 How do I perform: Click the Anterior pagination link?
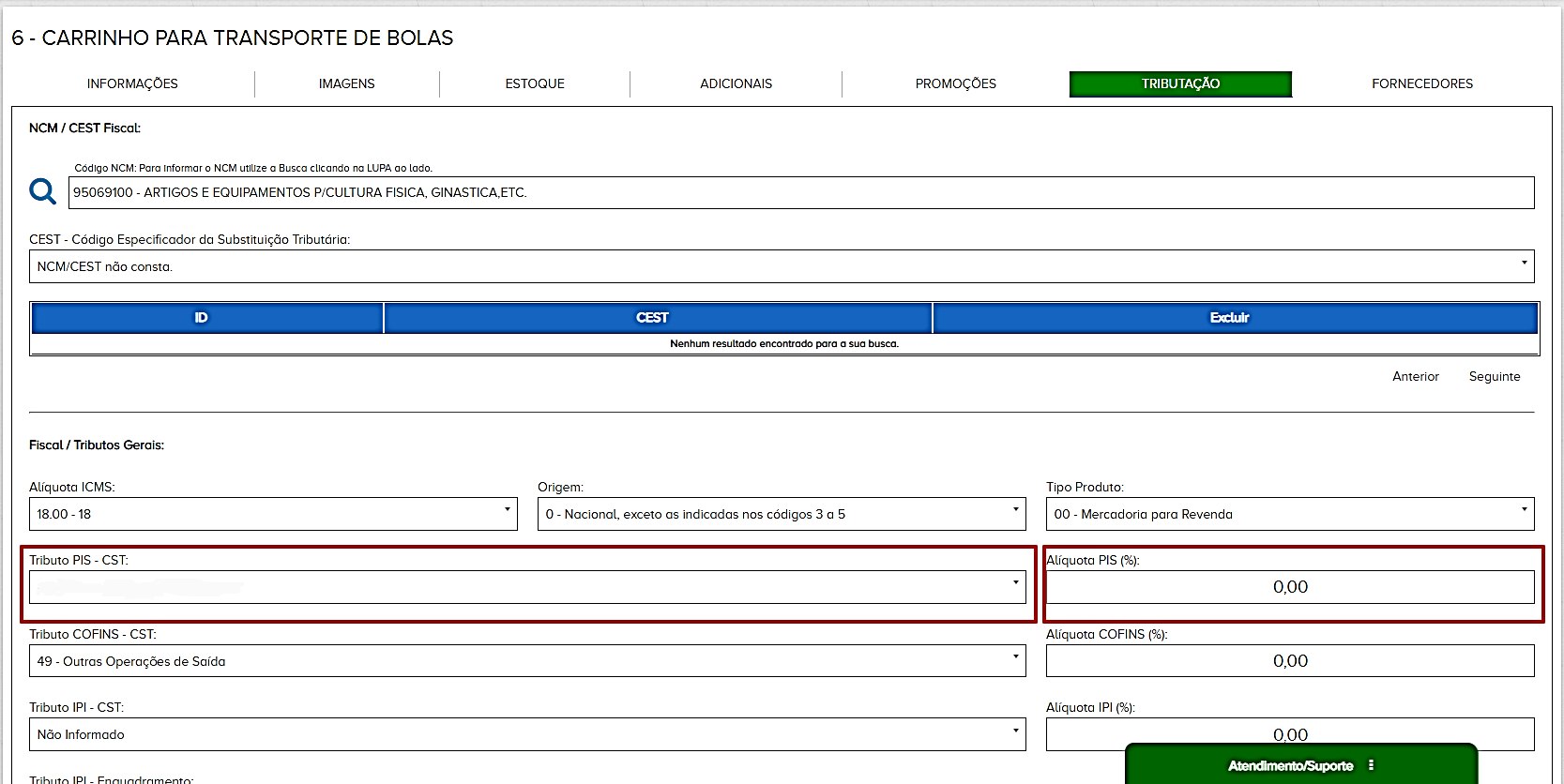pos(1415,376)
